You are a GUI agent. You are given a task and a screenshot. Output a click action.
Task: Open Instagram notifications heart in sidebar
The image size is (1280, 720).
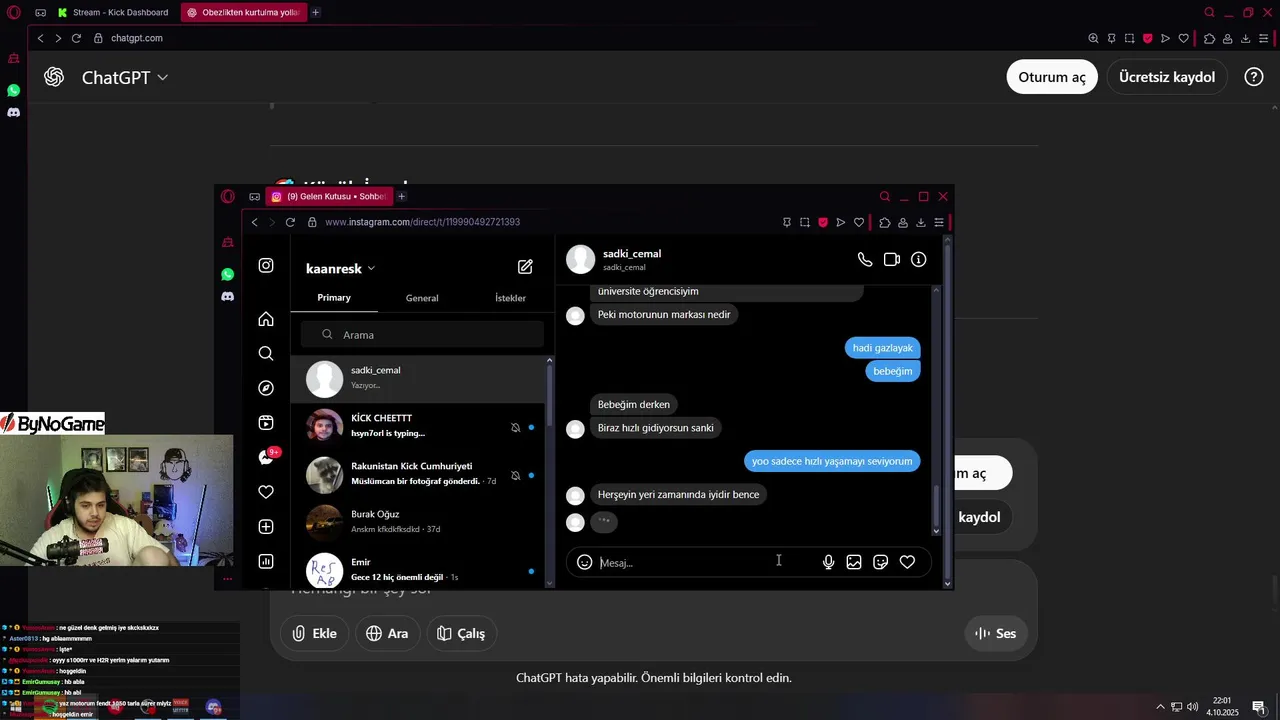pyautogui.click(x=266, y=492)
